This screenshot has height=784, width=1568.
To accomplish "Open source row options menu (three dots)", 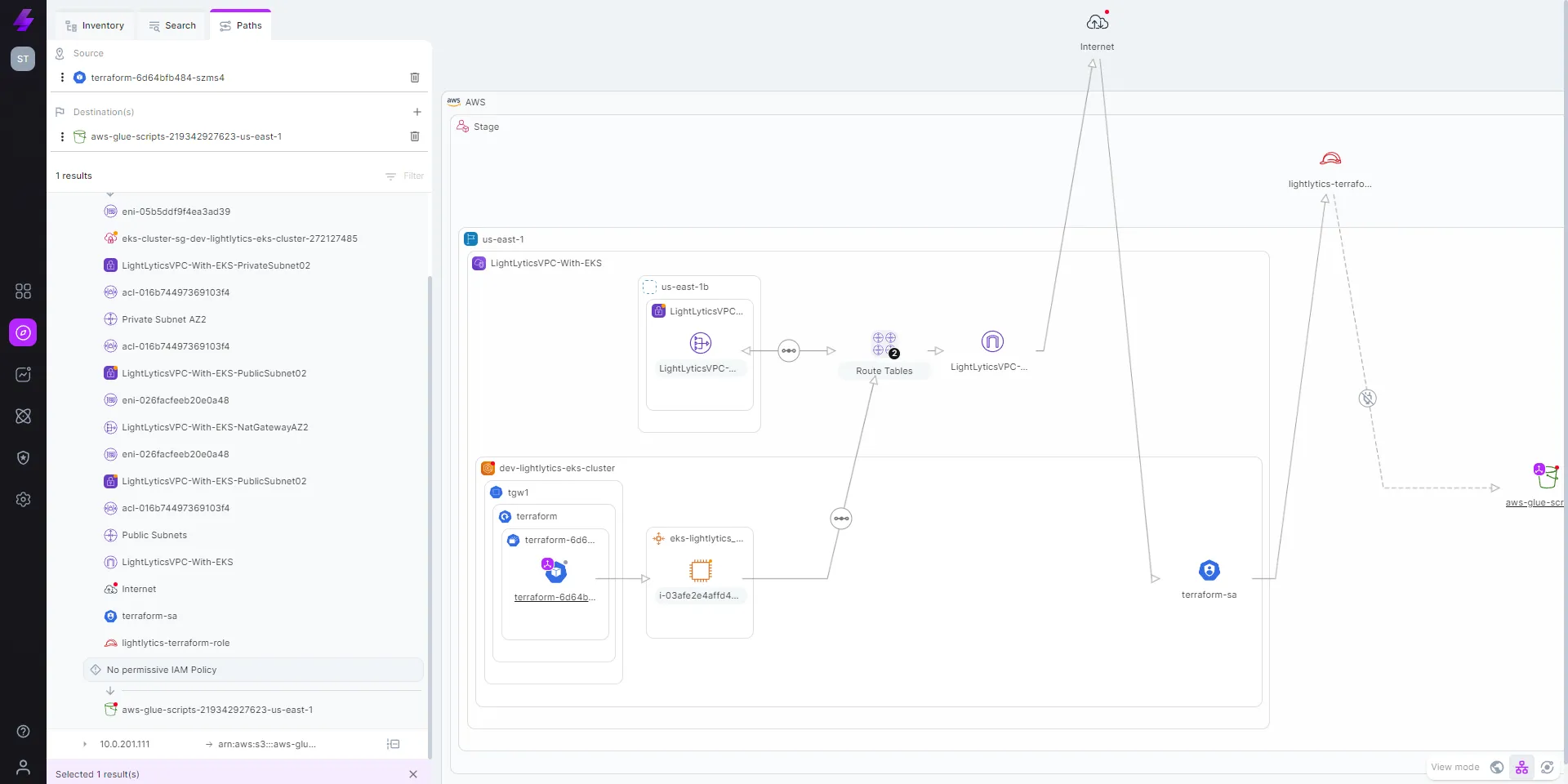I will click(x=62, y=78).
